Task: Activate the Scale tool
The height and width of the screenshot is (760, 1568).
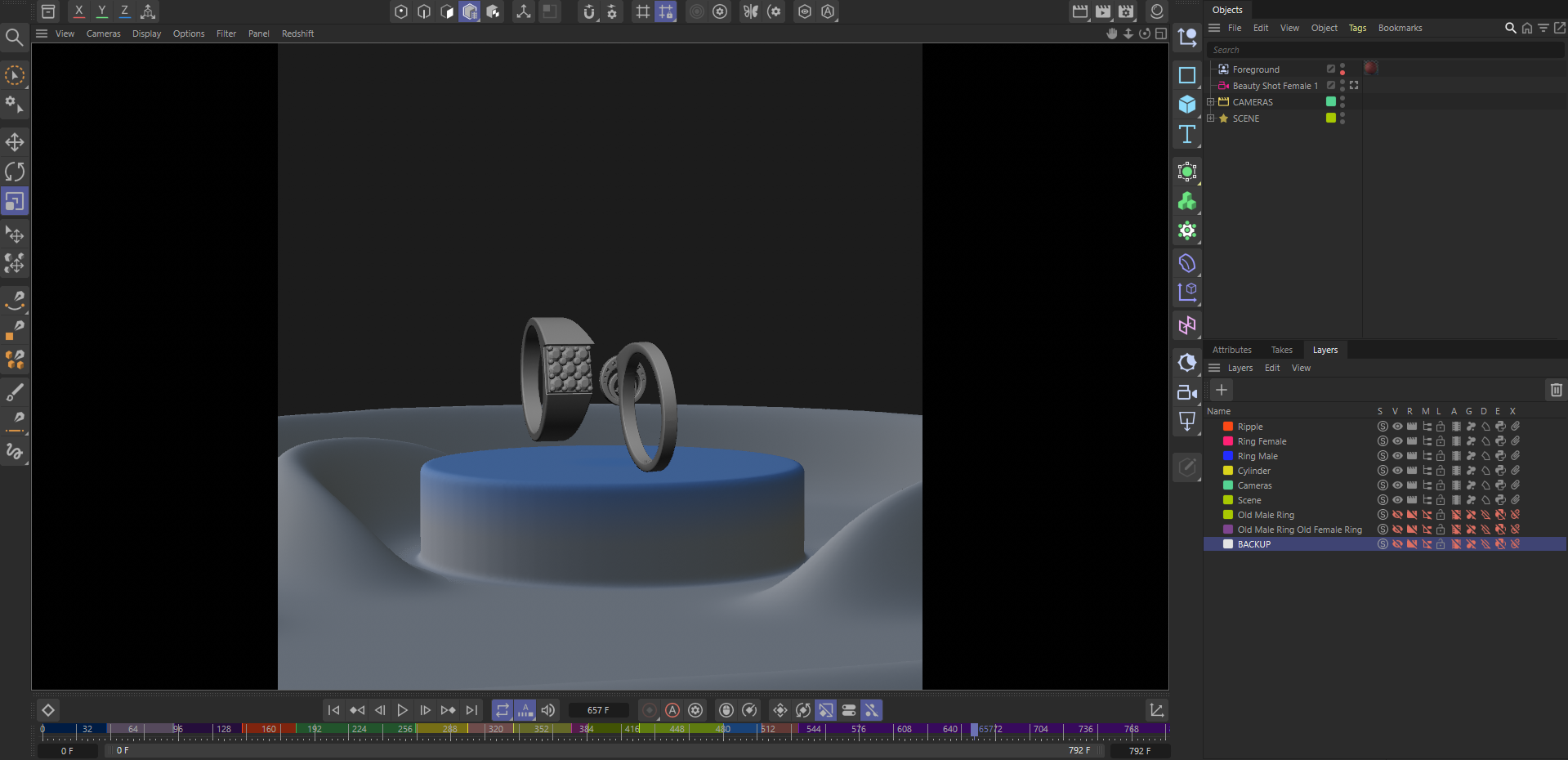Action: tap(15, 201)
